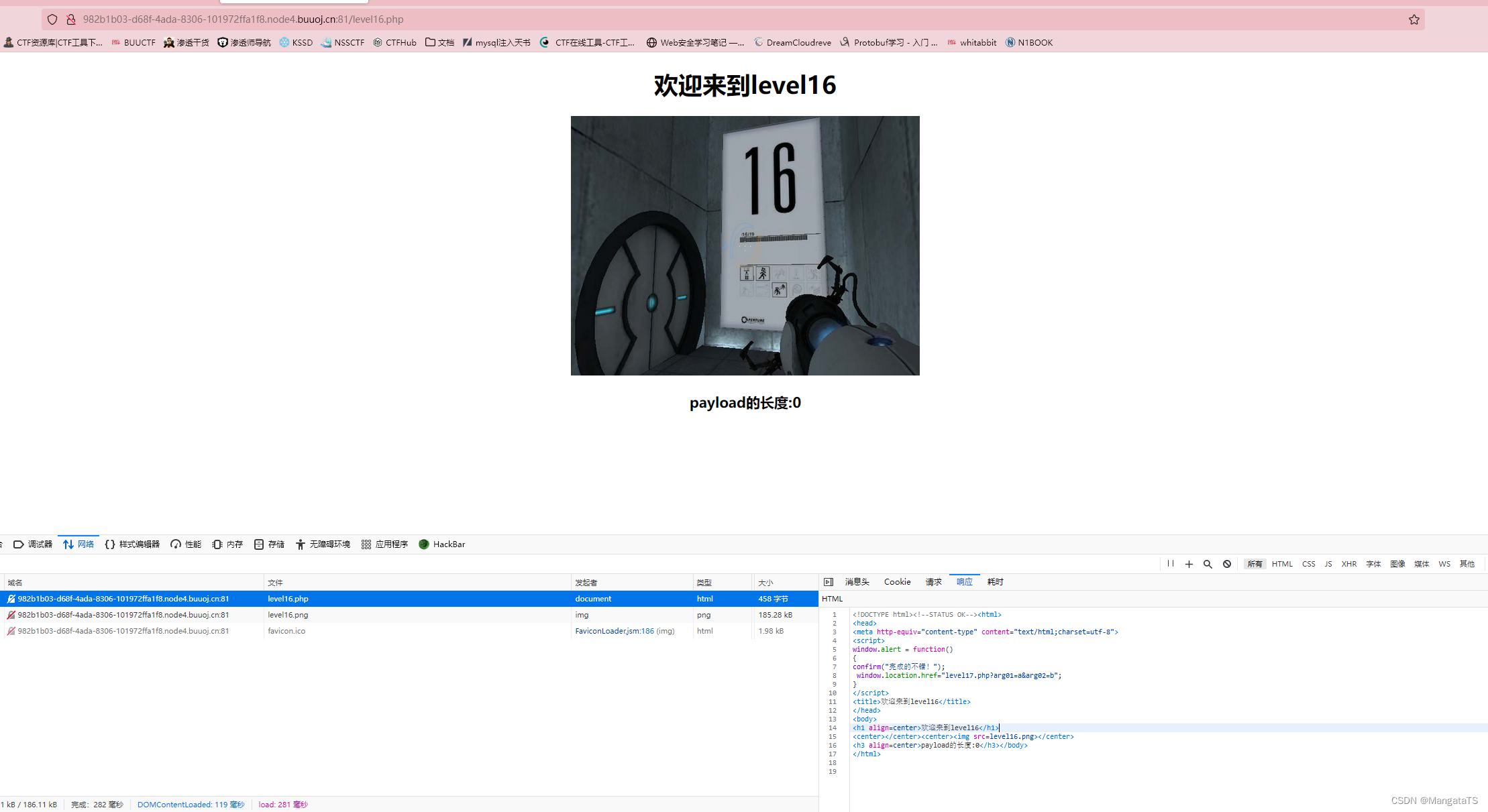
Task: Collapse the HTML response section header
Action: [1153, 599]
